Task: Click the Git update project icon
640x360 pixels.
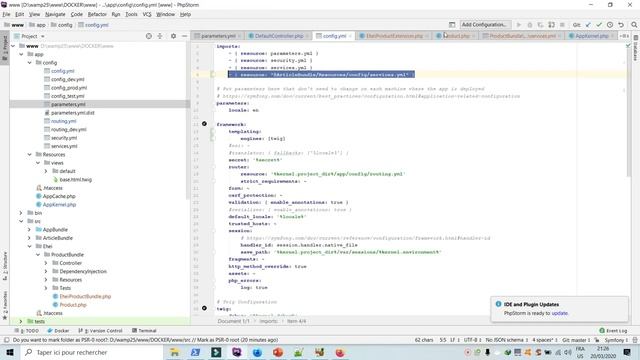Action: [x=588, y=25]
